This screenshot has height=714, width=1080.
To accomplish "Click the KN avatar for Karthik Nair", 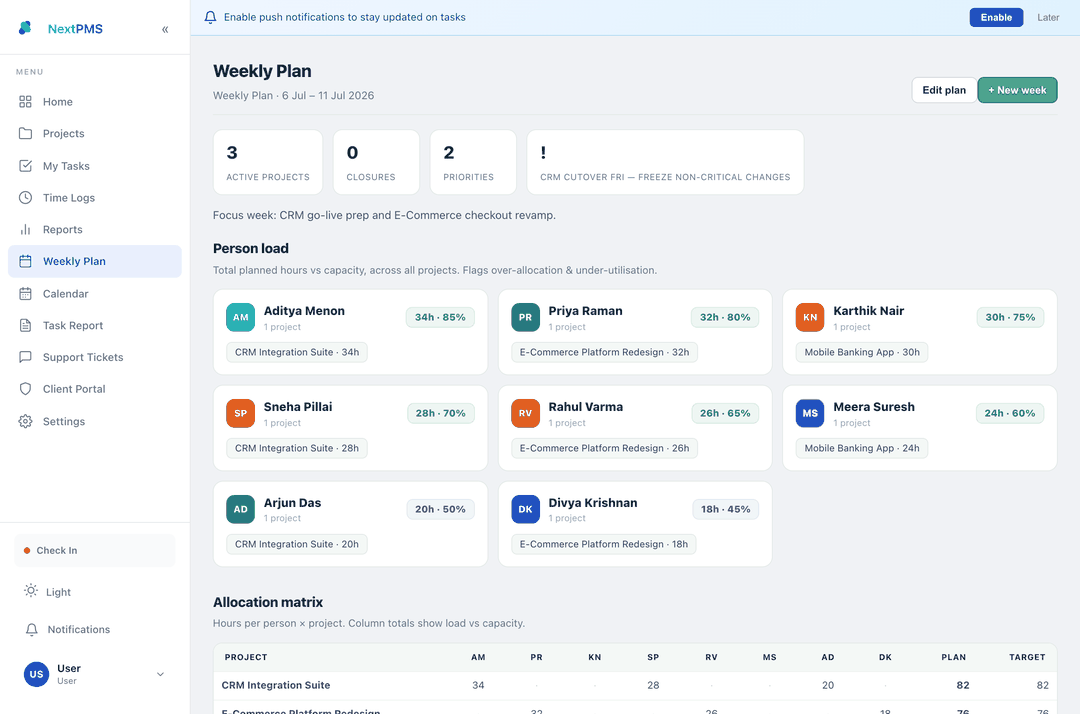I will point(810,317).
